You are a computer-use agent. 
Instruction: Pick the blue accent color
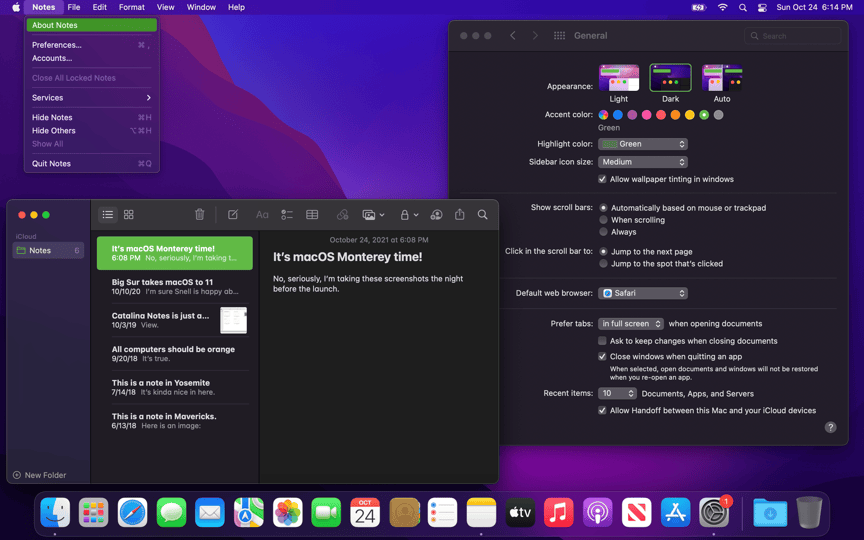click(x=618, y=115)
